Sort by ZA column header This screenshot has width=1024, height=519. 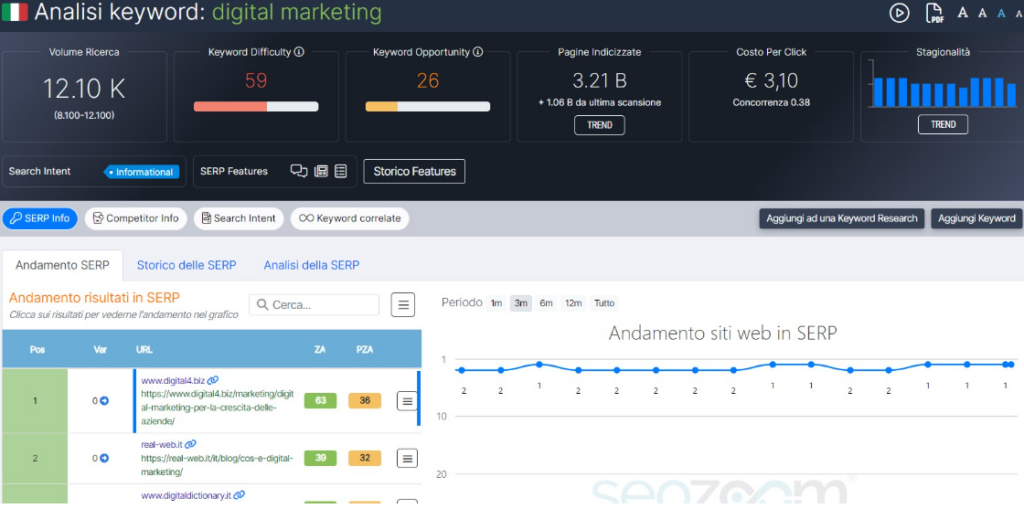pyautogui.click(x=320, y=349)
